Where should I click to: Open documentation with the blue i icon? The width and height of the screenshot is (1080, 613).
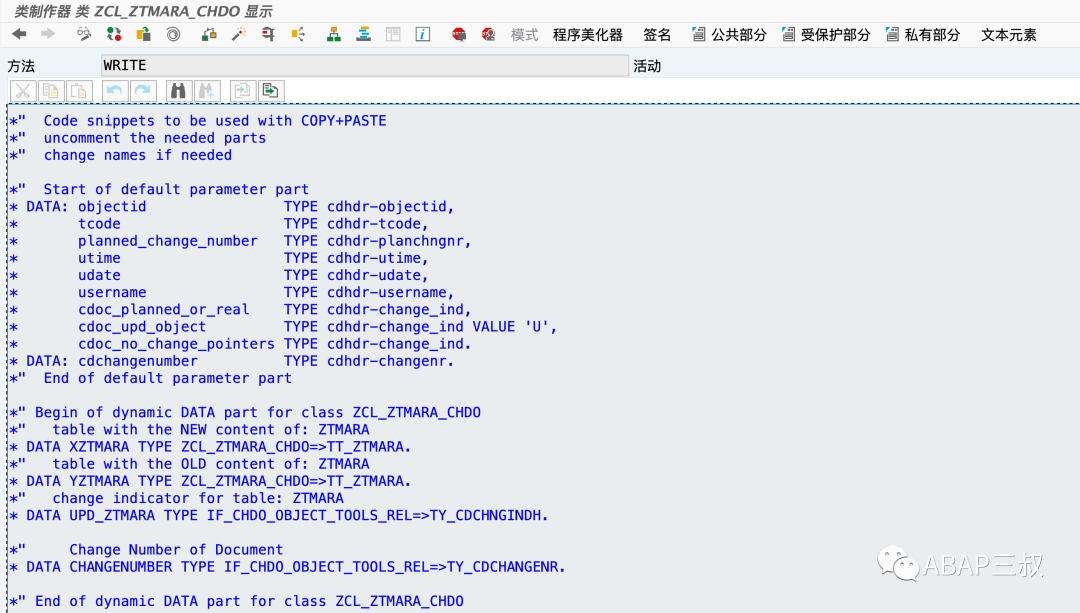coord(423,34)
